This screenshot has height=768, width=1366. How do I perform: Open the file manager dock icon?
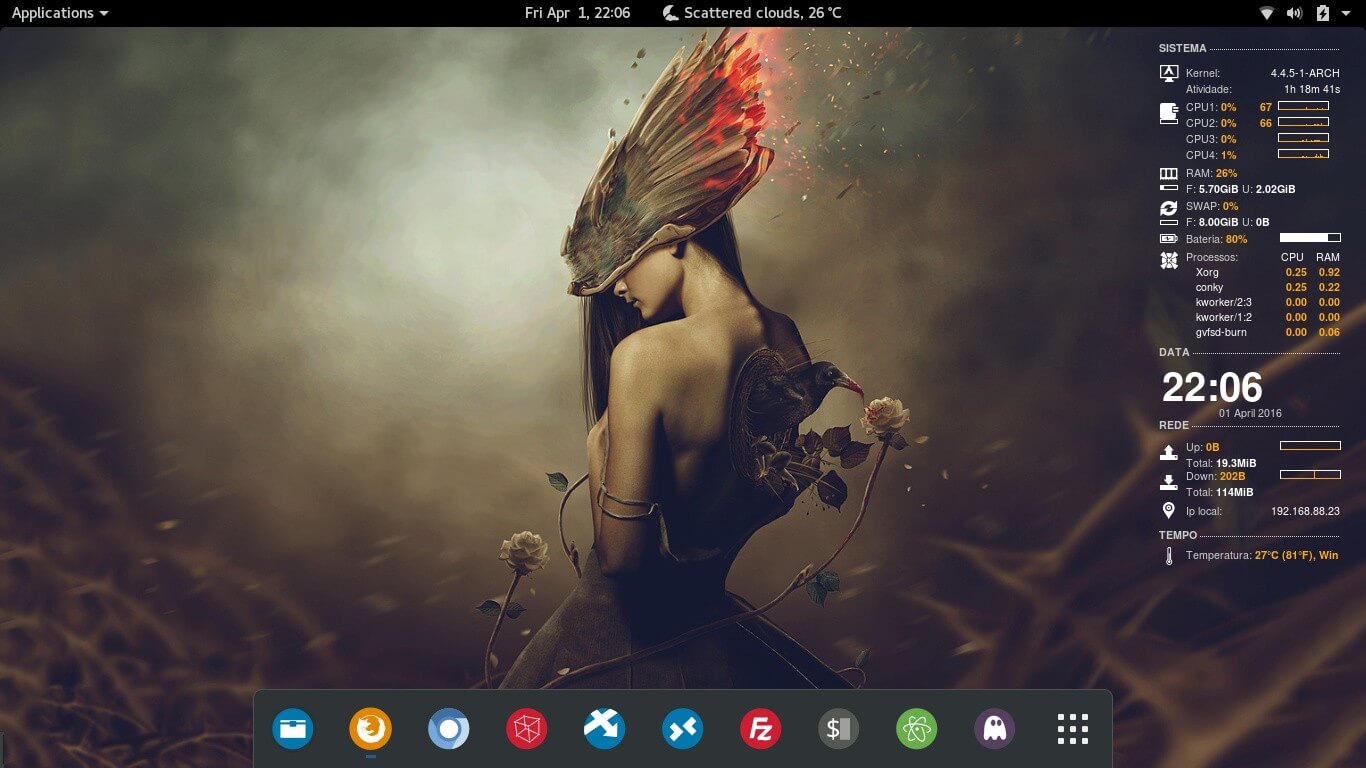[292, 729]
